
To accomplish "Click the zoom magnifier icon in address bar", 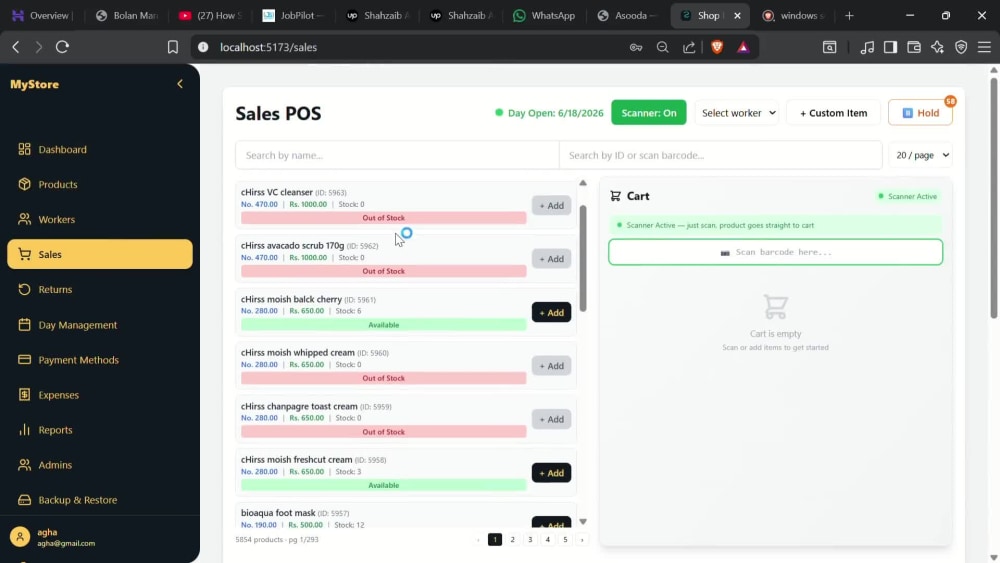I will (663, 47).
